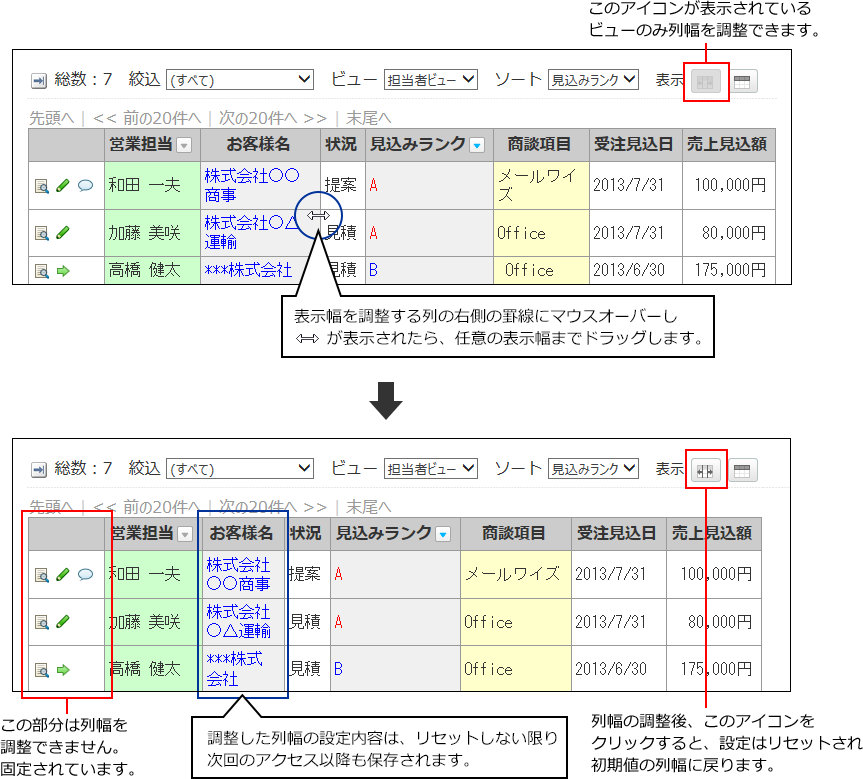
Task: Open detail icon for 和田 一夫 row, upper table
Action: (42, 186)
